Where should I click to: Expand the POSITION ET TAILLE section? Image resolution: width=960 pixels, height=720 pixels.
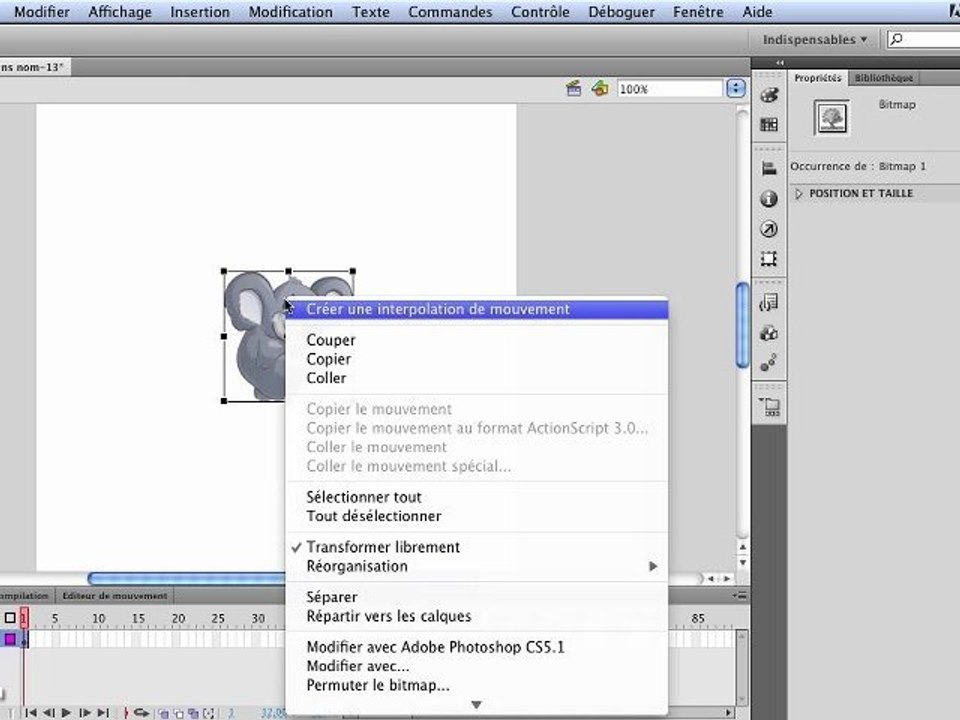(x=798, y=193)
